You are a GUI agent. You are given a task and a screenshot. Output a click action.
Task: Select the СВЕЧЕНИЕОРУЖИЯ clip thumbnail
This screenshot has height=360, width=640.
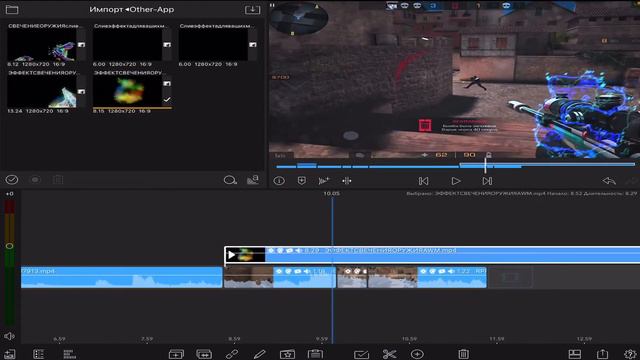42,45
